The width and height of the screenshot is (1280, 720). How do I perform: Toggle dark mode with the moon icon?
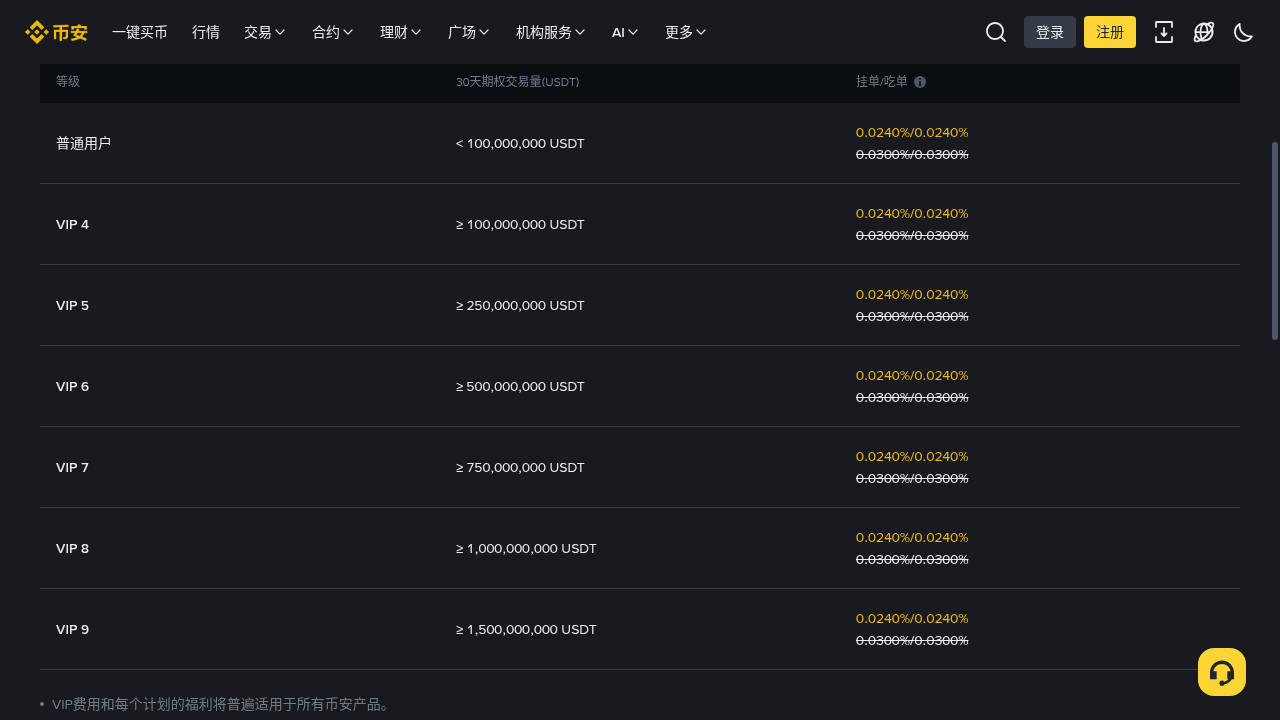1244,32
